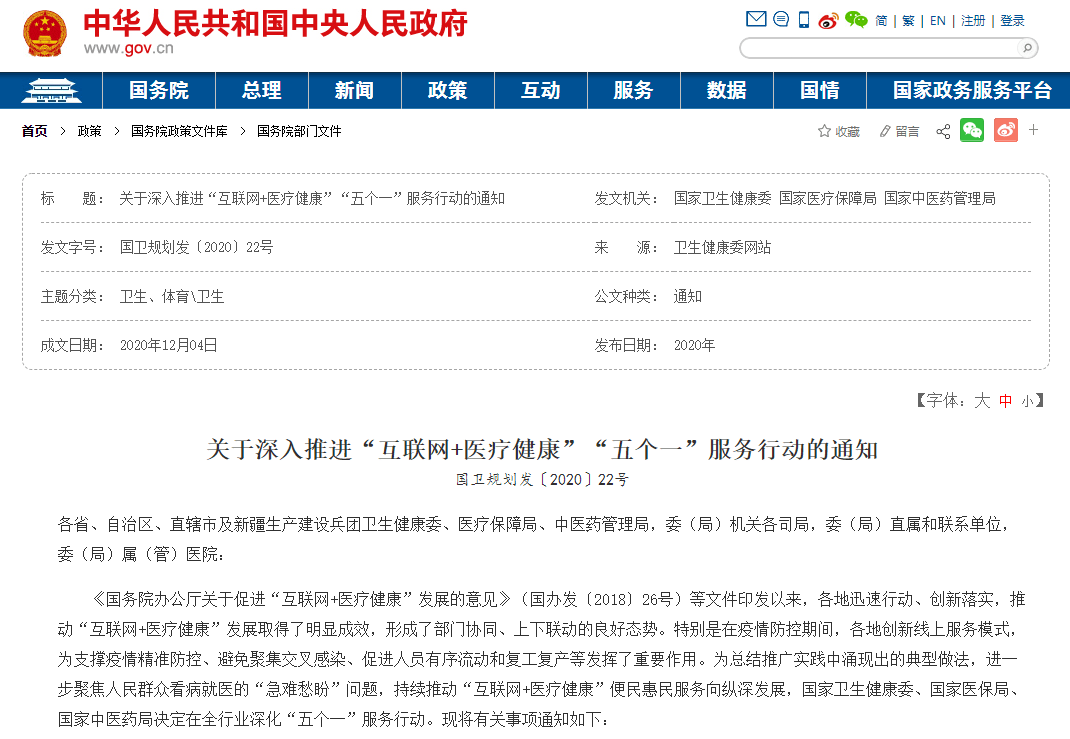Image resolution: width=1070 pixels, height=739 pixels.
Task: Open the Weibo icon in header
Action: tap(828, 20)
